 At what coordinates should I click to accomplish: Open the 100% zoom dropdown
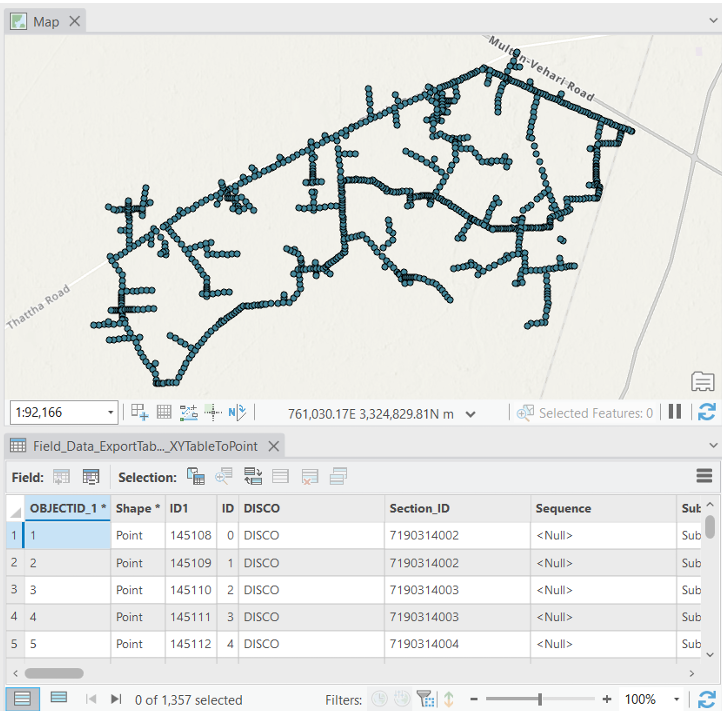coord(676,699)
